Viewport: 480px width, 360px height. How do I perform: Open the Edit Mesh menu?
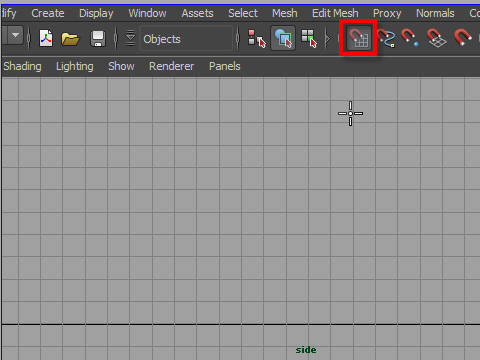point(335,13)
